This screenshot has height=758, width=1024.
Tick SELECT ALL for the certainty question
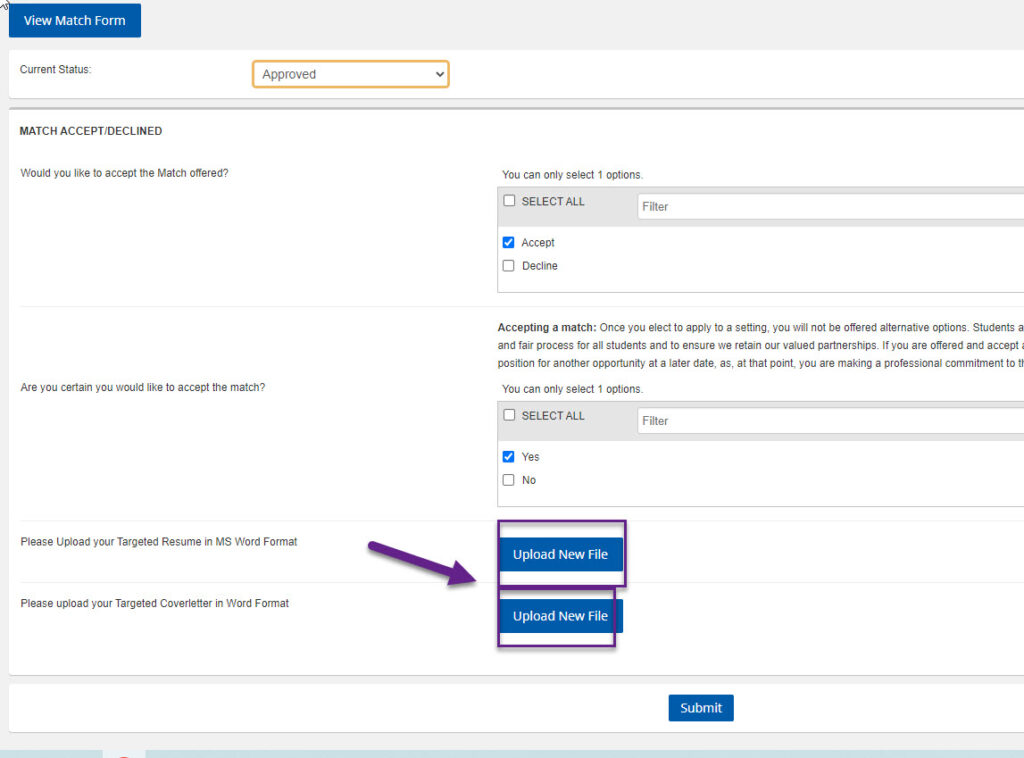509,415
